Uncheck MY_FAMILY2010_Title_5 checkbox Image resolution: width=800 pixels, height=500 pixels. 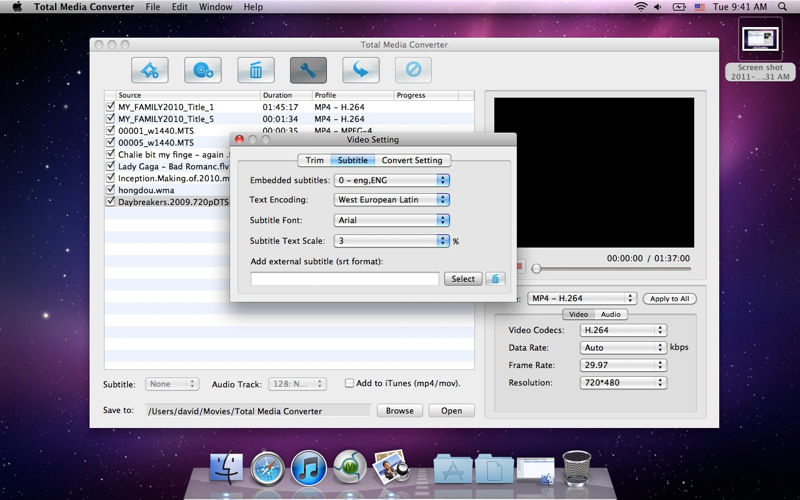pyautogui.click(x=110, y=118)
